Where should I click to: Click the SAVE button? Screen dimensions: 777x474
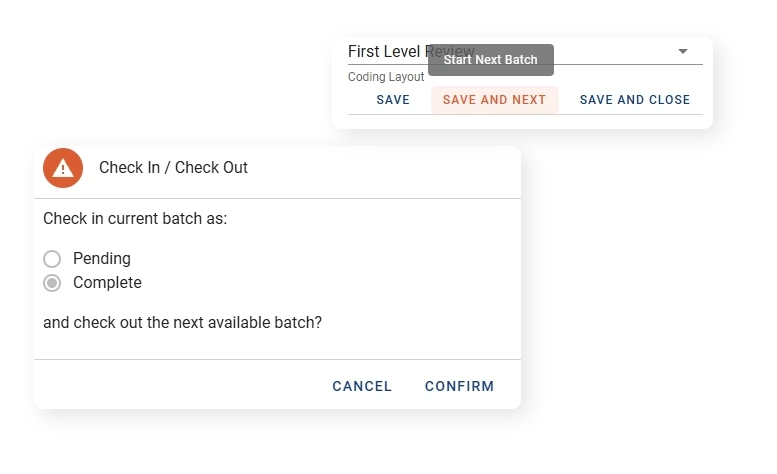coord(393,100)
